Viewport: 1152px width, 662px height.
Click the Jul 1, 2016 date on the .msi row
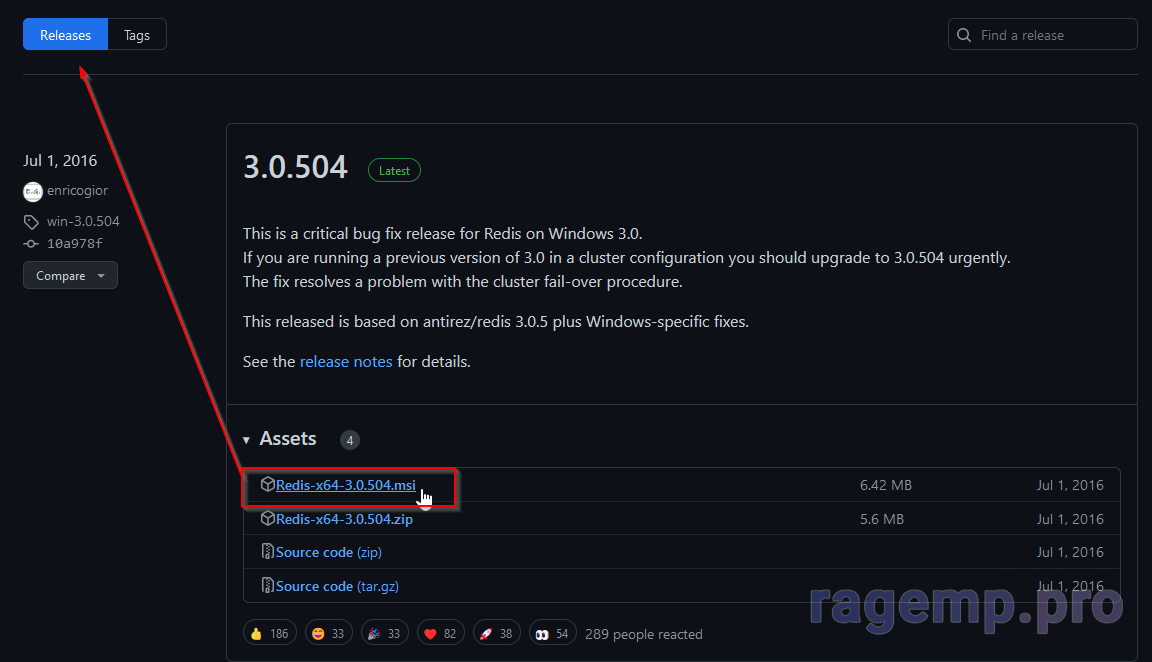(x=1070, y=485)
